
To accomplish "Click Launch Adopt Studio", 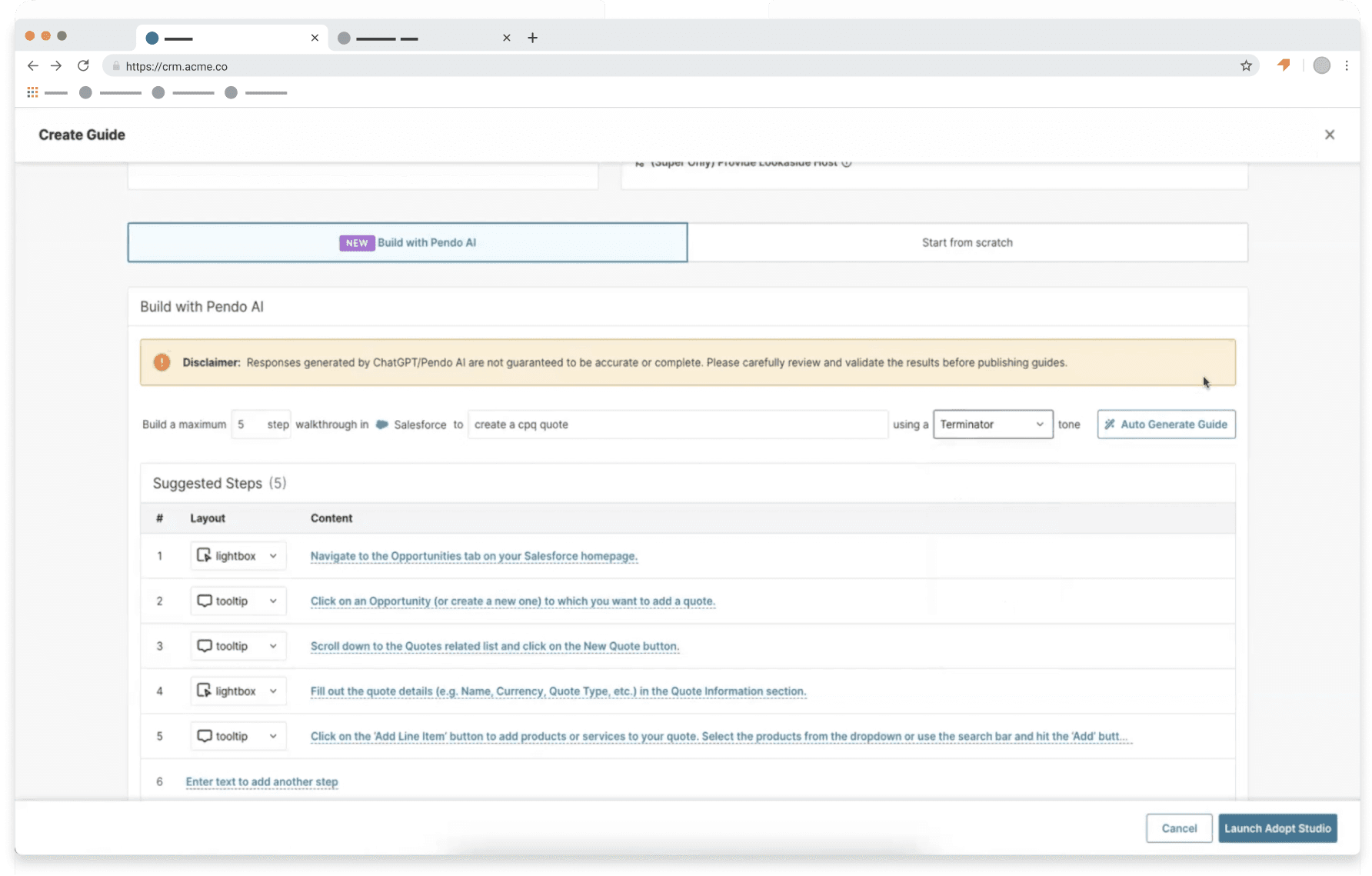I will [1277, 828].
